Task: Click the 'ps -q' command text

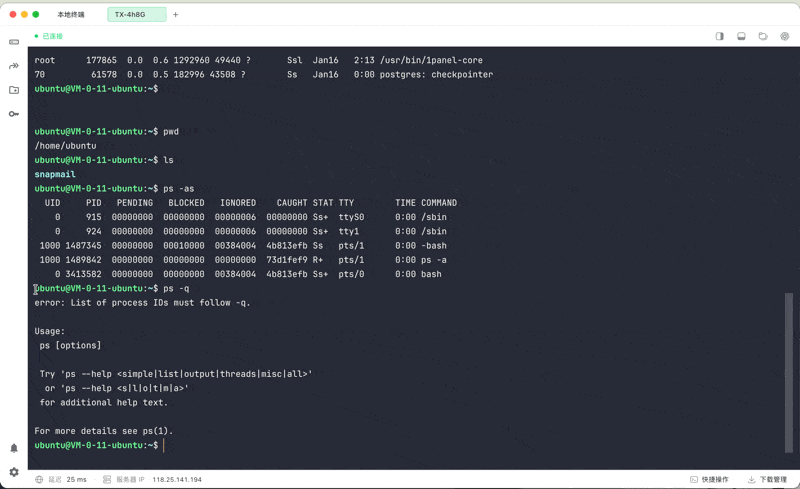Action: click(176, 288)
